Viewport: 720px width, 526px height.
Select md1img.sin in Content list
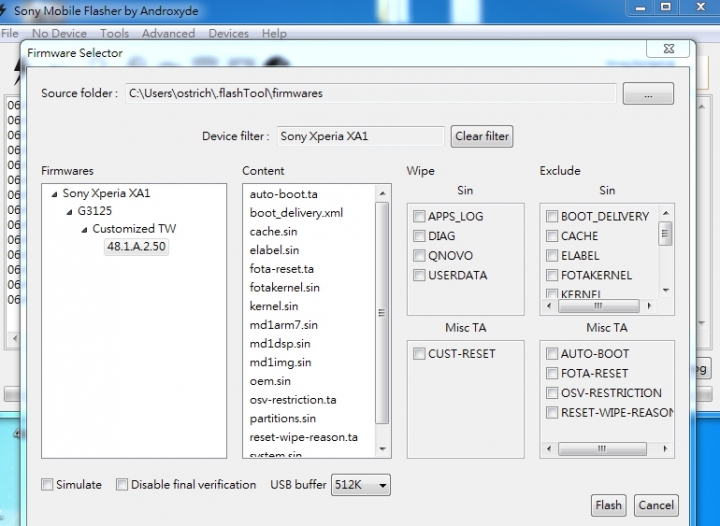pos(280,363)
